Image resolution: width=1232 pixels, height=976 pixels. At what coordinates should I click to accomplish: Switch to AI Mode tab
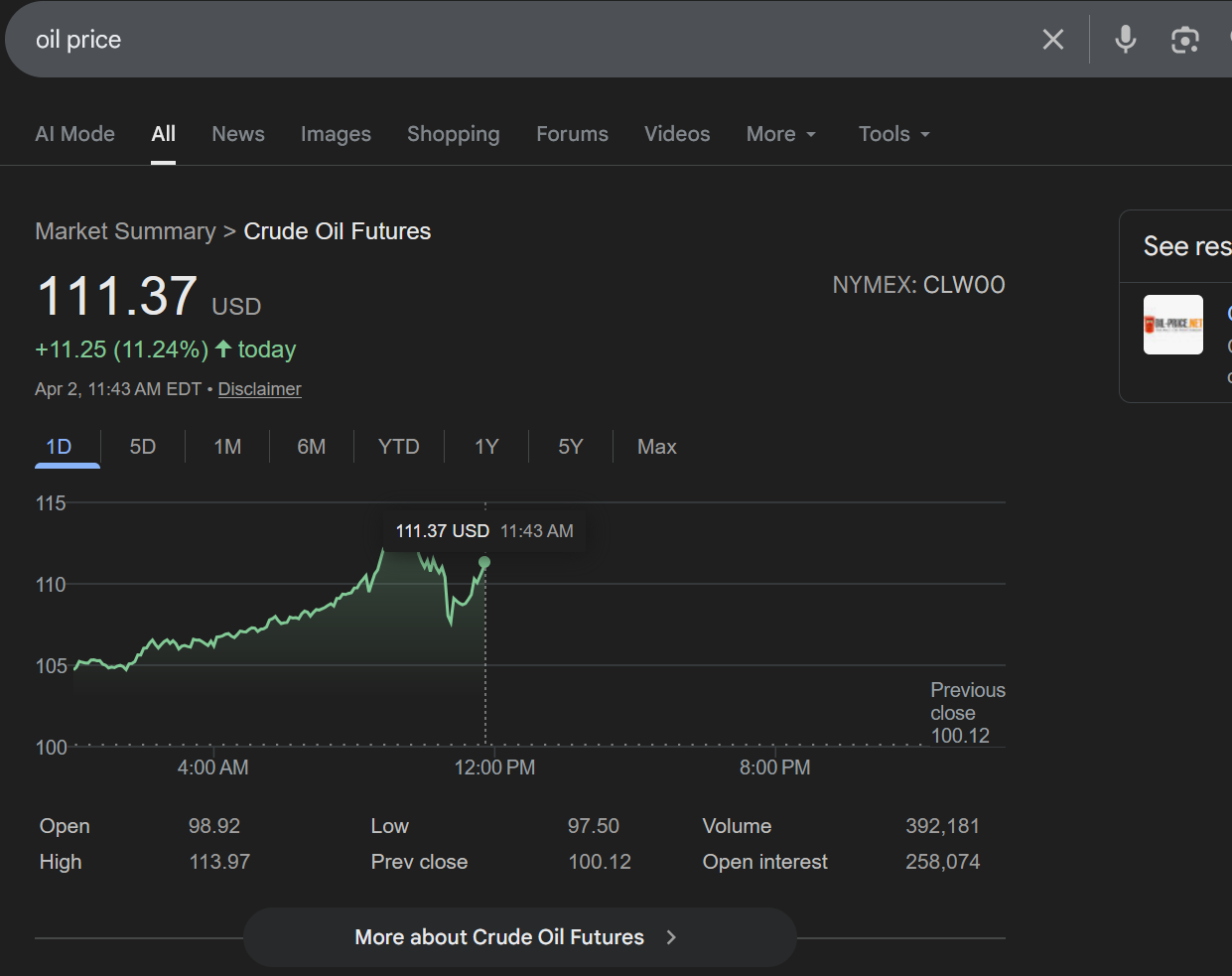[75, 134]
